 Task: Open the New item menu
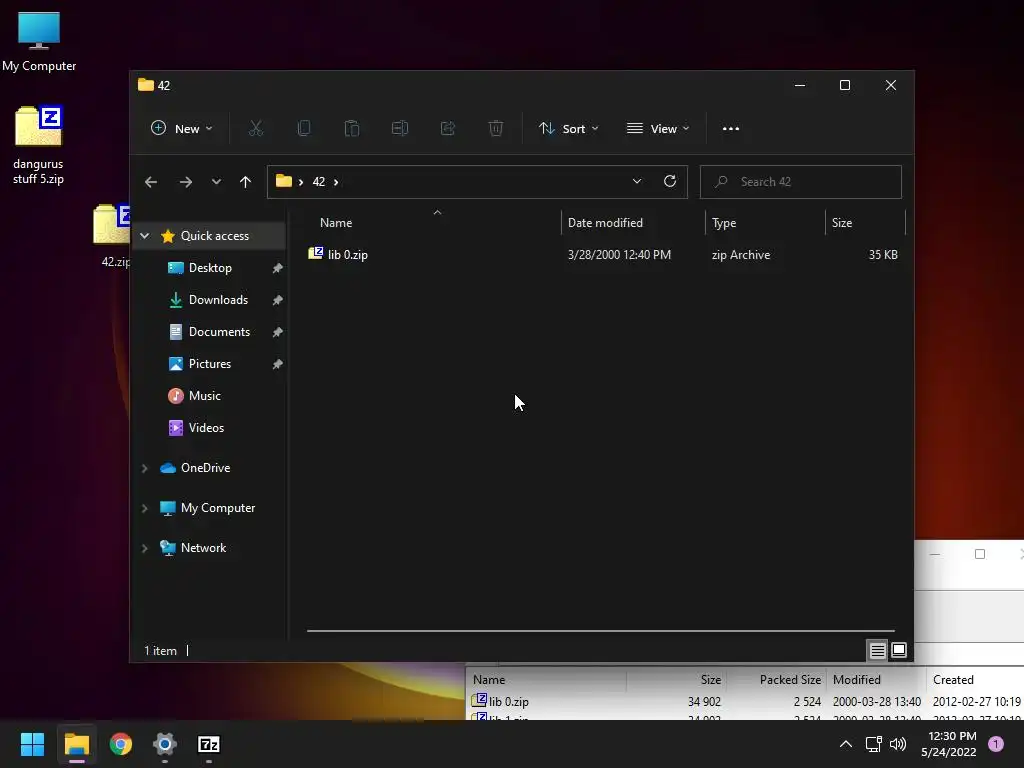tap(182, 129)
